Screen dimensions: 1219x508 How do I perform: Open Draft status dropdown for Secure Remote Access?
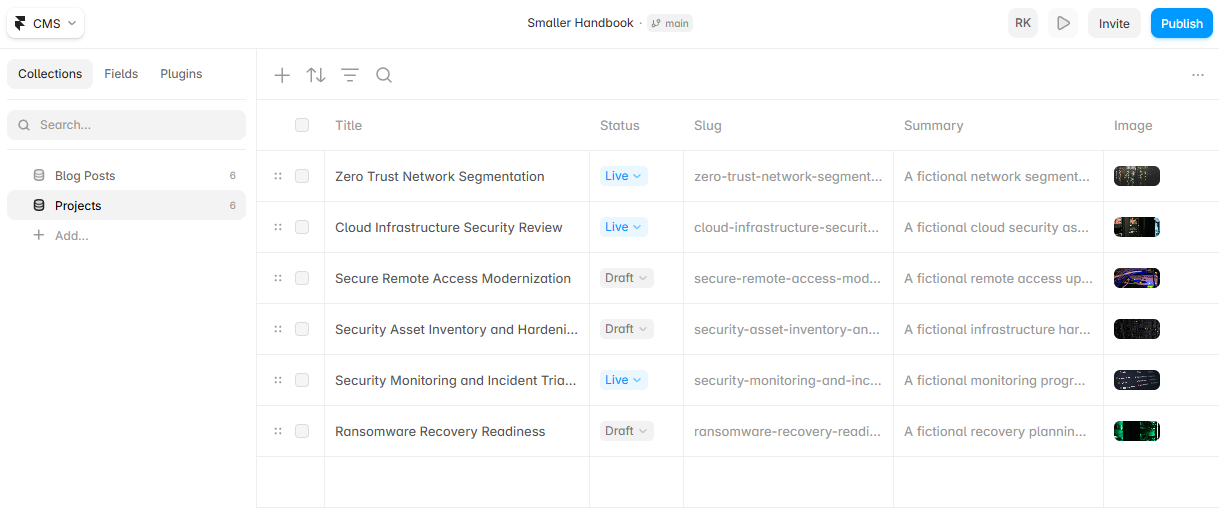point(627,278)
